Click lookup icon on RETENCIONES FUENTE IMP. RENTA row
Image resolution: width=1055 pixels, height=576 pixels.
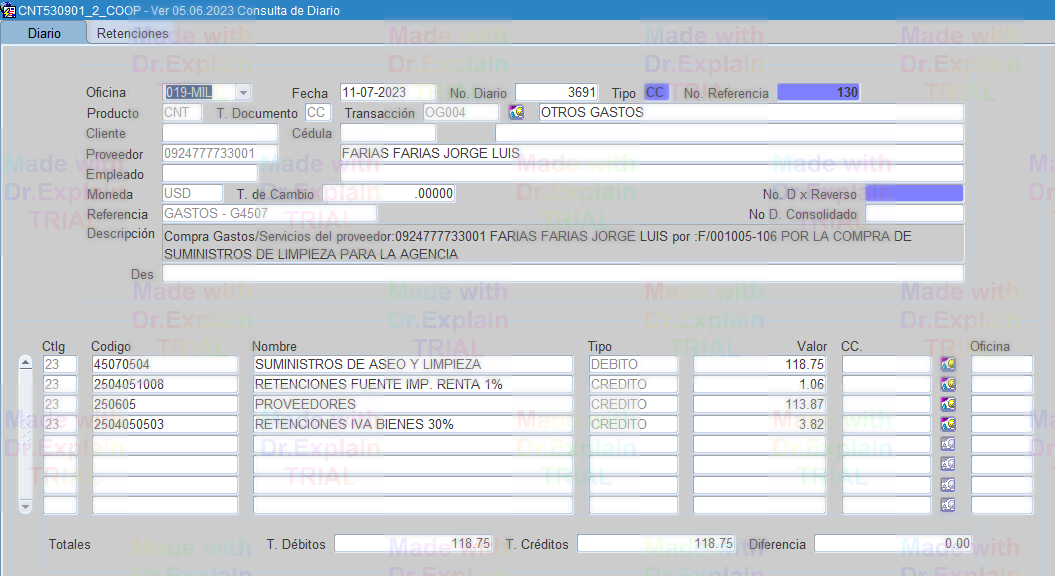(x=948, y=384)
